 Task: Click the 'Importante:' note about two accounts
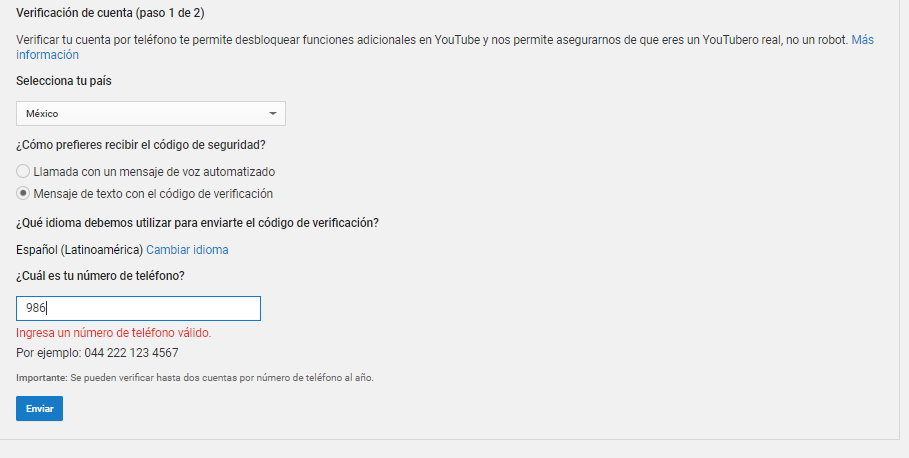point(195,378)
